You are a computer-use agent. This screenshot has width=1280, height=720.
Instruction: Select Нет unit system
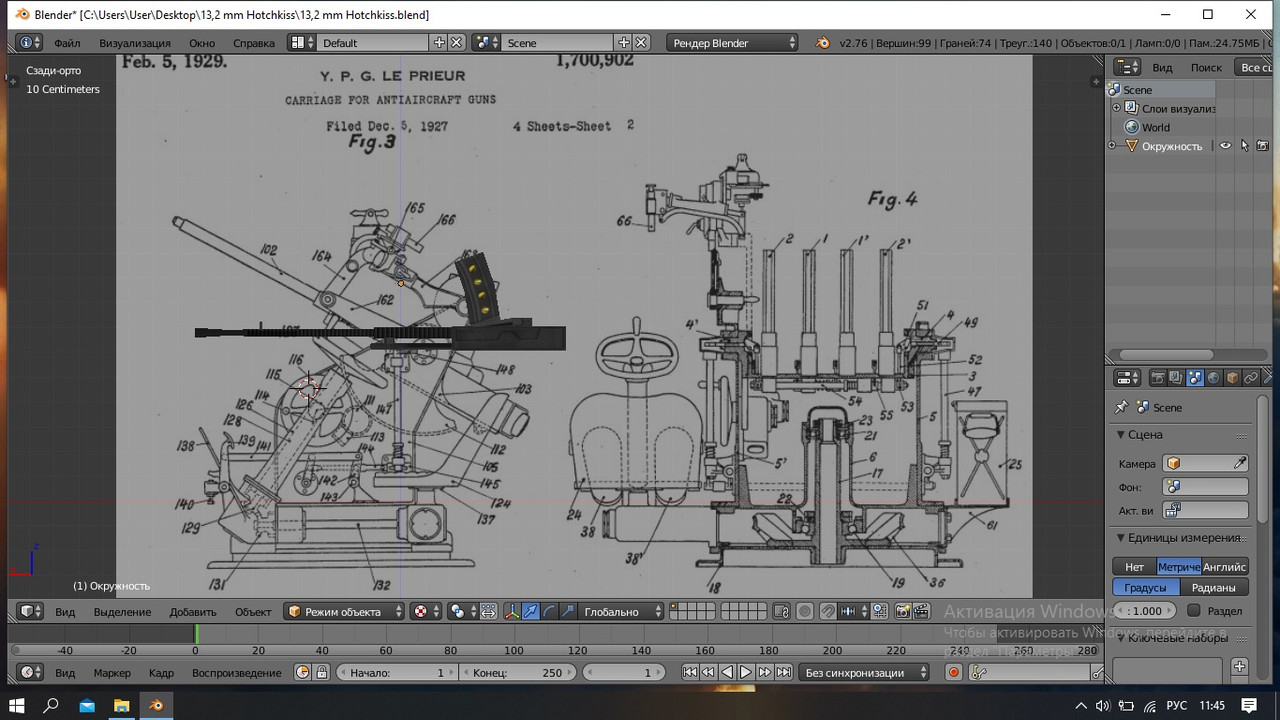coord(1134,567)
